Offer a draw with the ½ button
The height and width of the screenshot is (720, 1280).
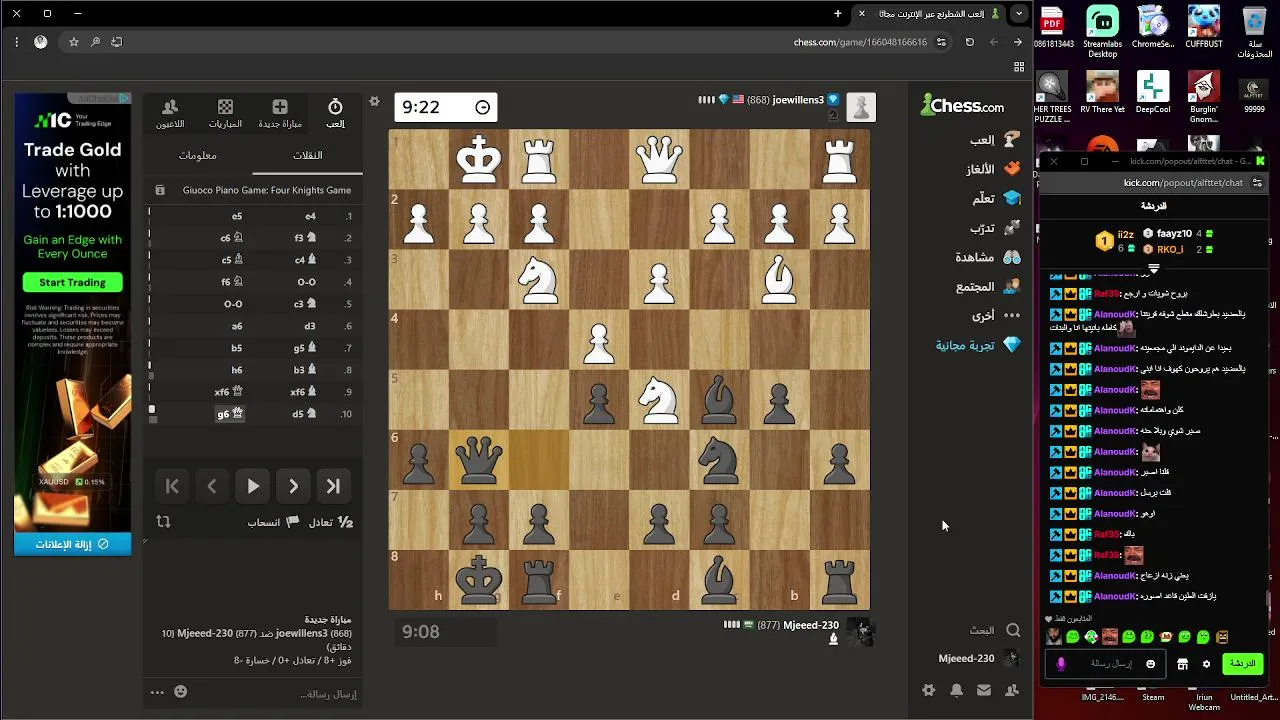(331, 522)
